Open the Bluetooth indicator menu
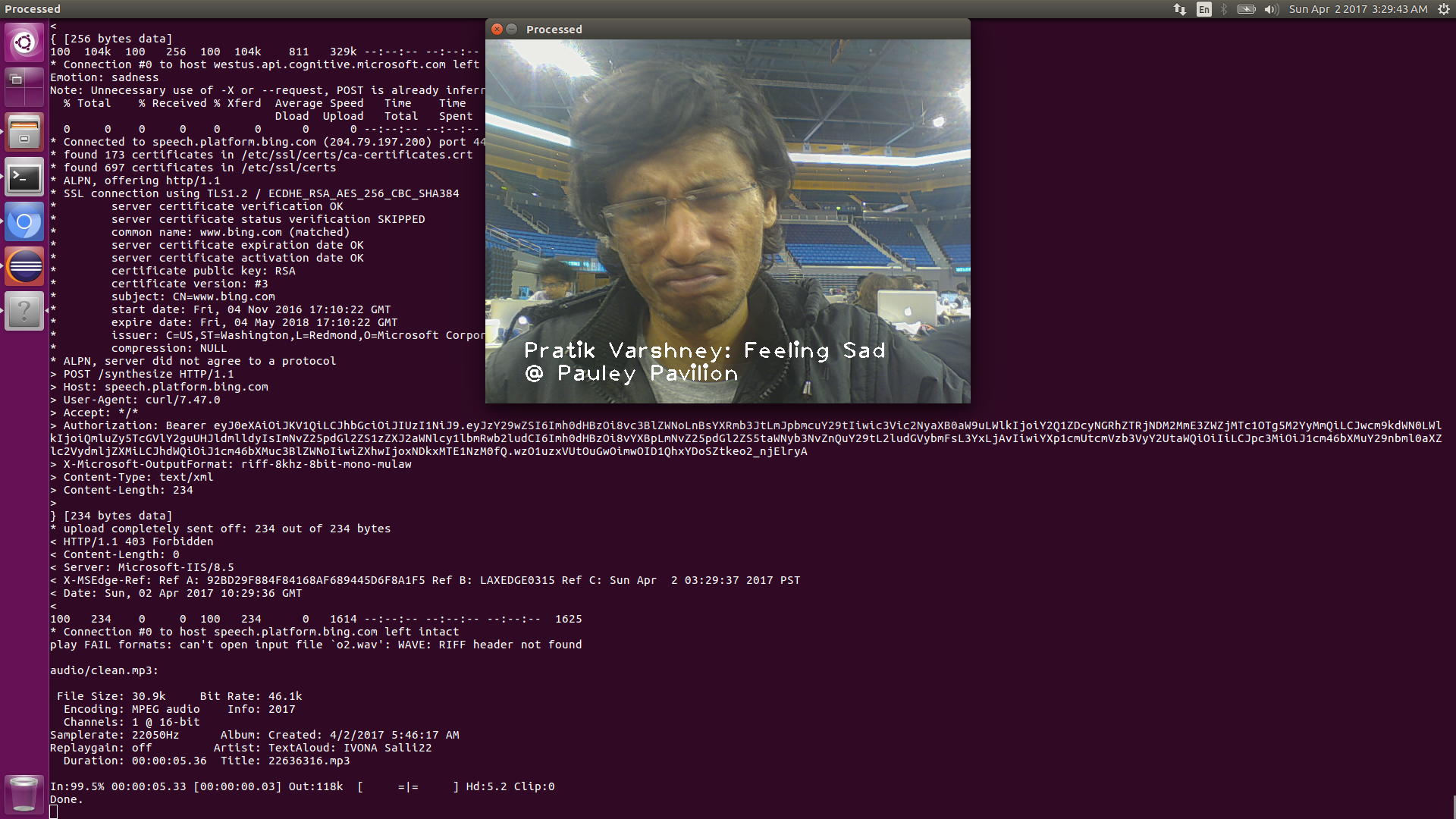 tap(1223, 9)
